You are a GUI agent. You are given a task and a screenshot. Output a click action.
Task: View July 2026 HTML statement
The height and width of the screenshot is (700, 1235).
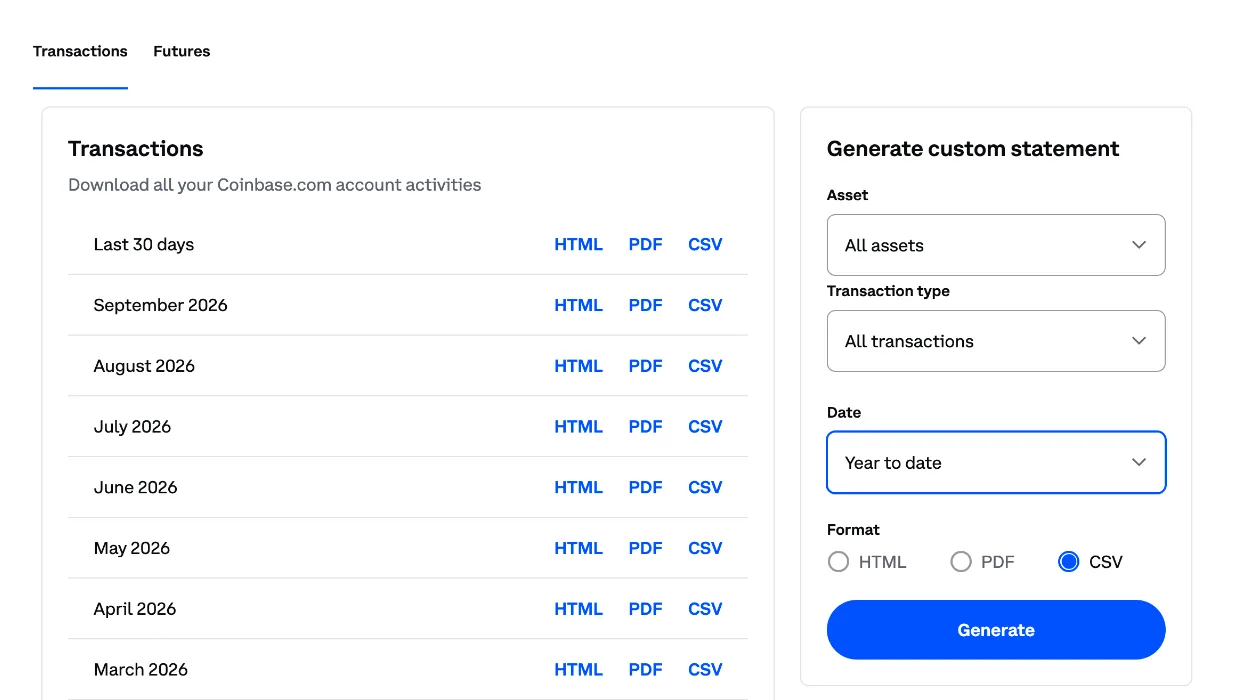578,427
